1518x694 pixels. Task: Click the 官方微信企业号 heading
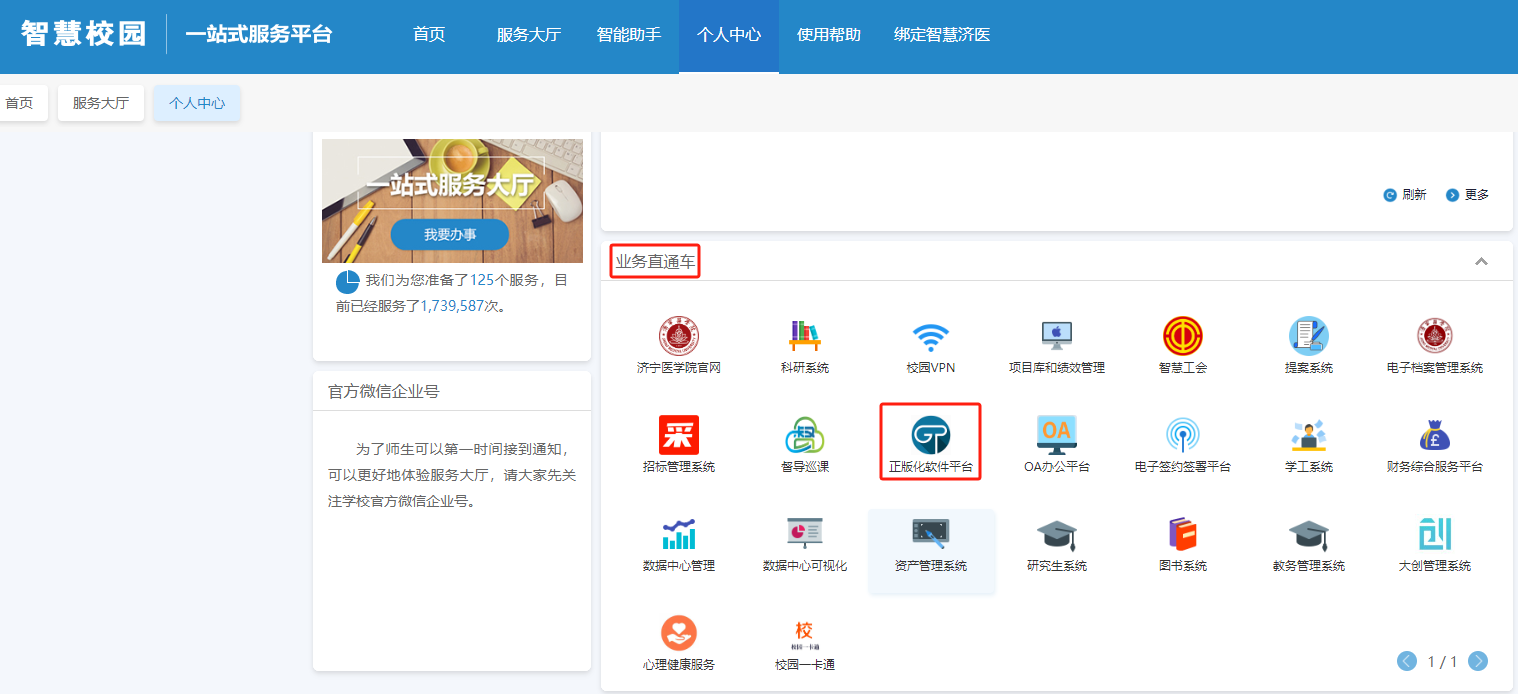384,392
